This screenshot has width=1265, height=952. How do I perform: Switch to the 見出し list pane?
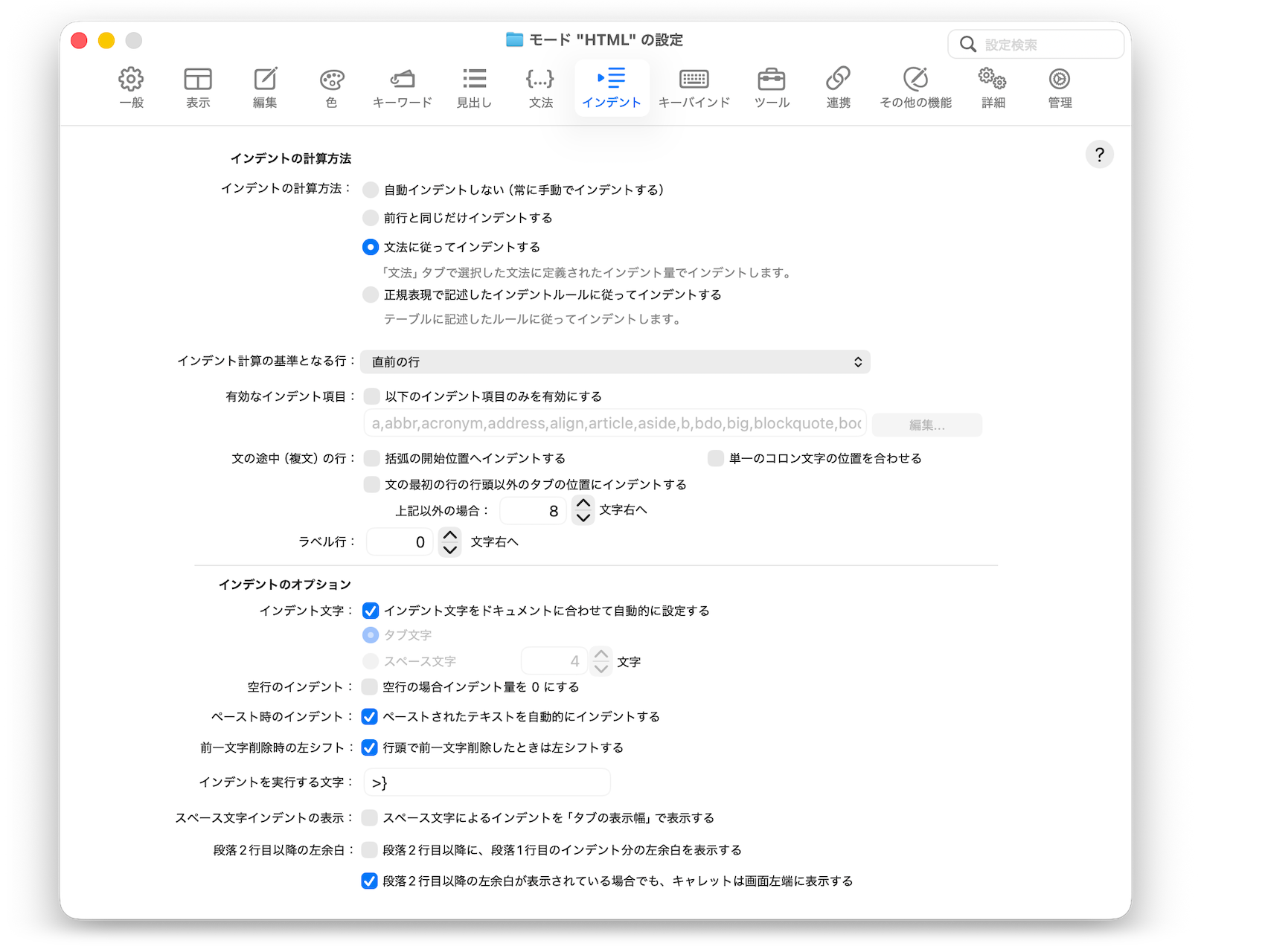tap(474, 88)
